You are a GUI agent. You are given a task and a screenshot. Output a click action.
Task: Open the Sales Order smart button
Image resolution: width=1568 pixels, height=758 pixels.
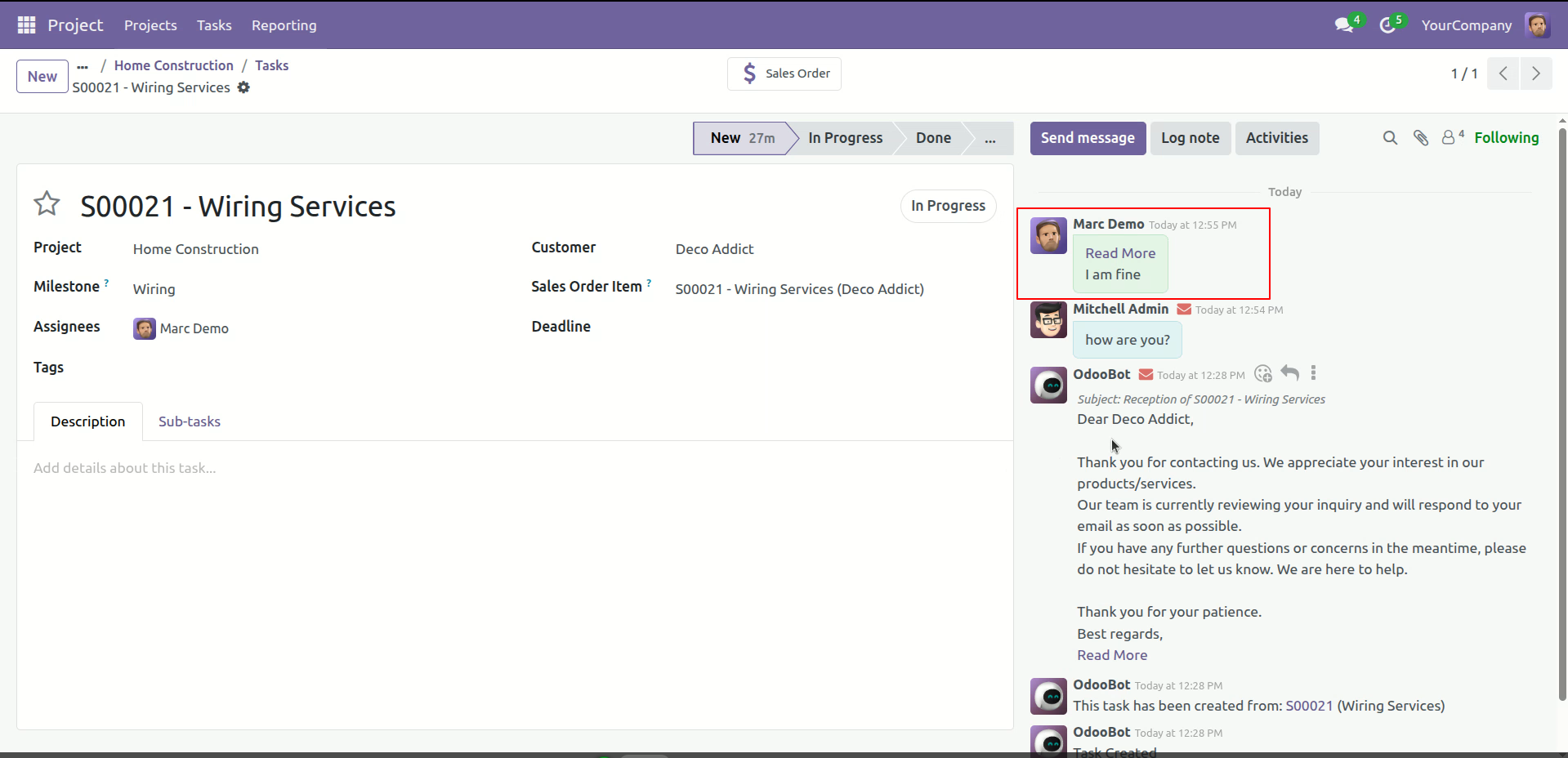(784, 74)
